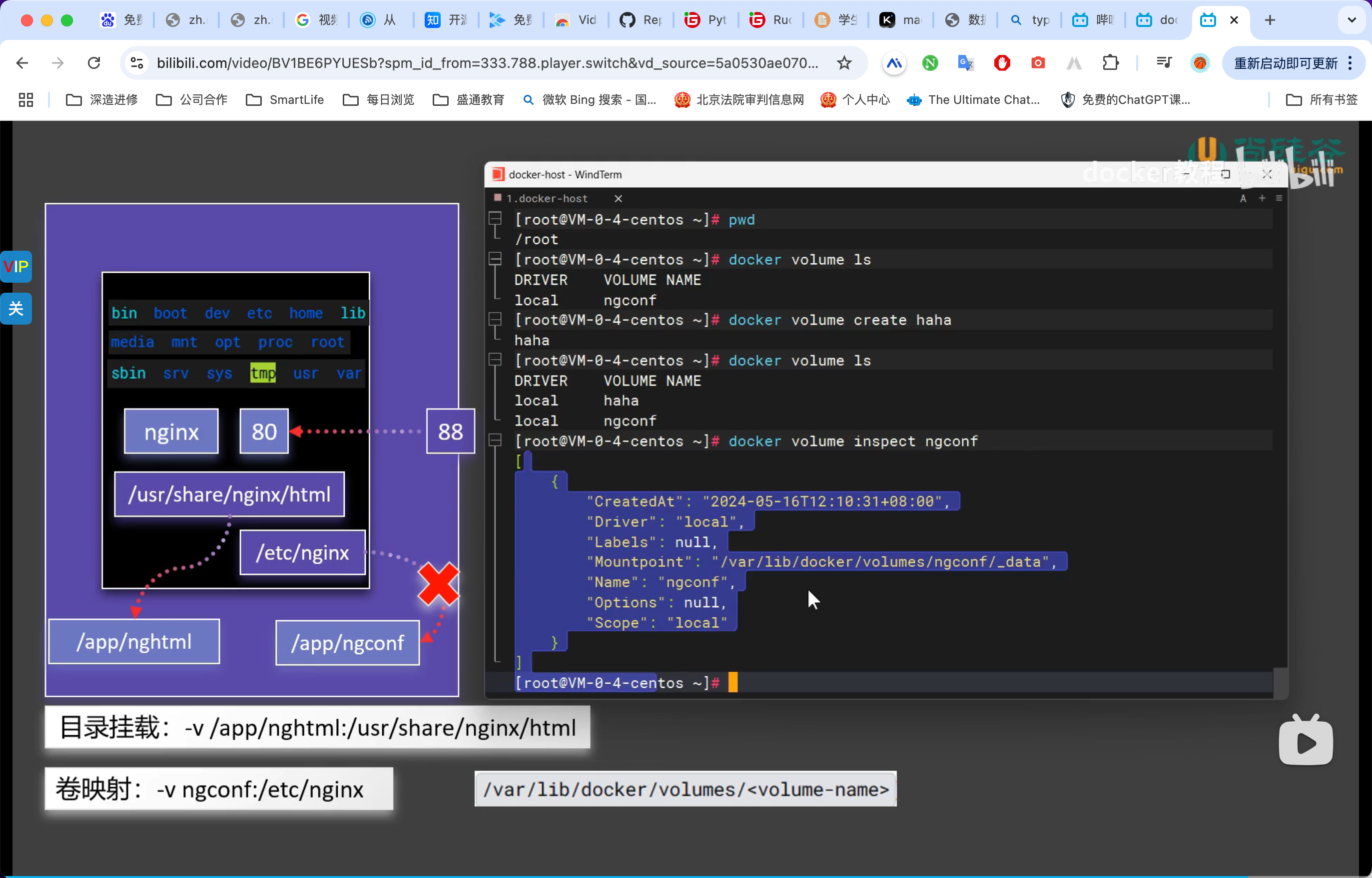The height and width of the screenshot is (878, 1372).
Task: Reload the current page
Action: click(94, 63)
